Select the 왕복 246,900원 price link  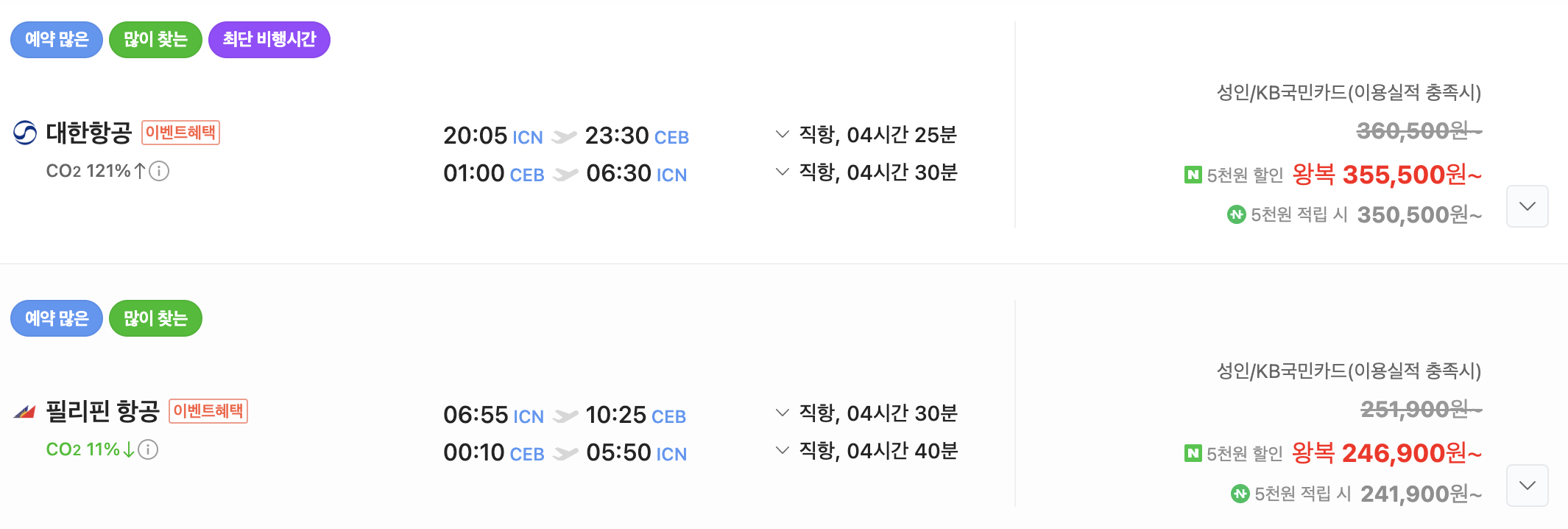(x=1387, y=453)
